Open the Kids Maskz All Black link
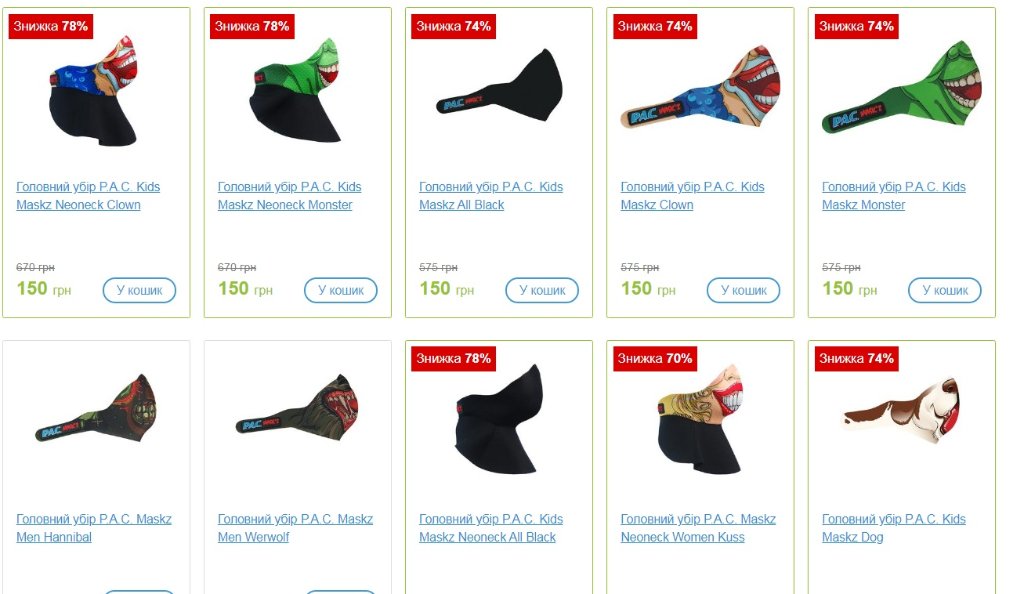1024x594 pixels. [x=491, y=196]
